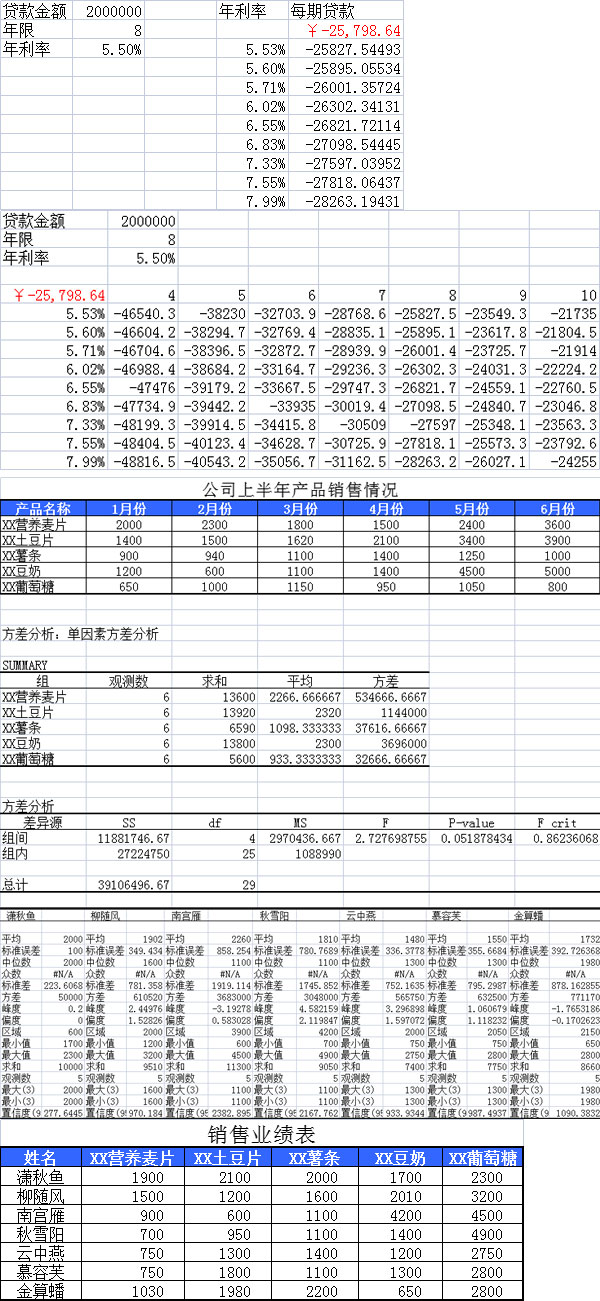
Task: Select the SUMMARY cell
Action: (x=25, y=664)
